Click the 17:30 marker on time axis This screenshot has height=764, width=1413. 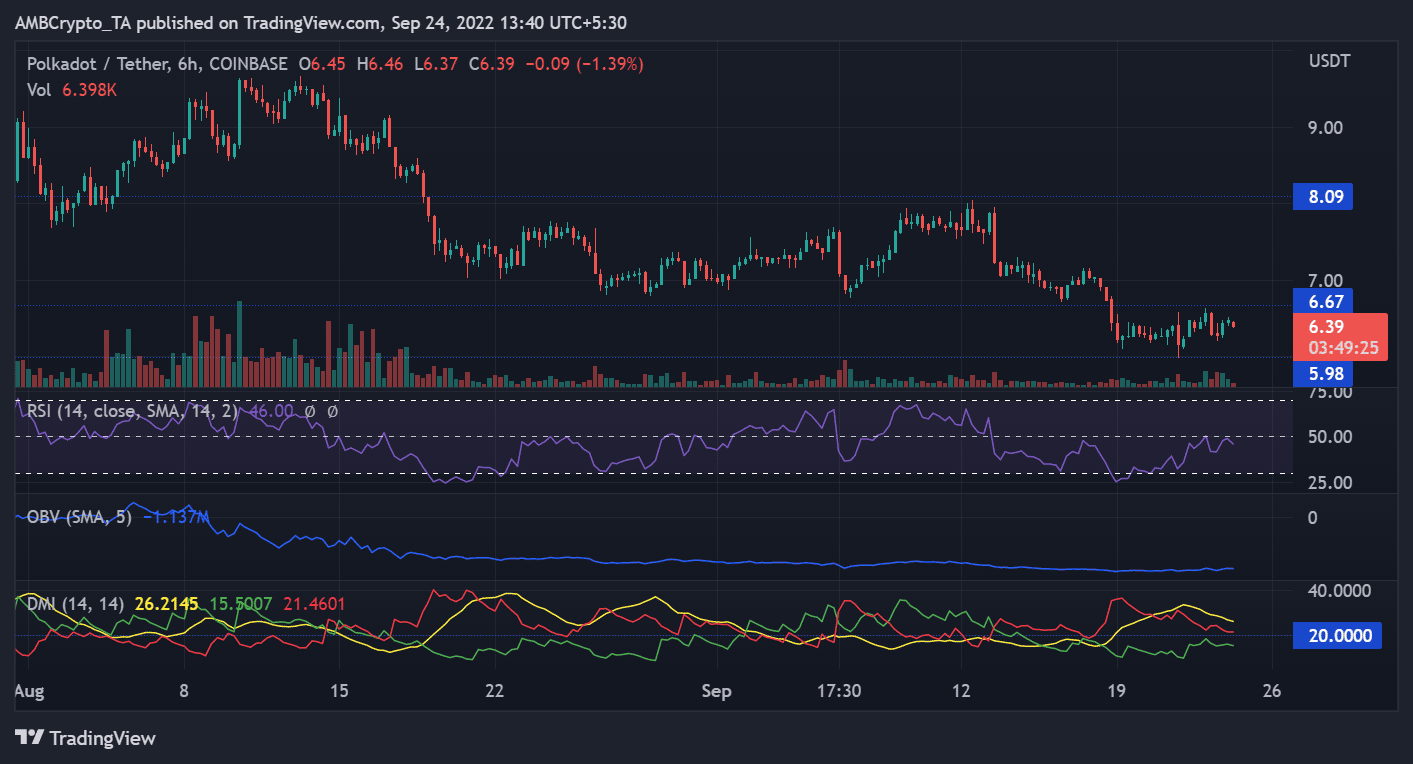coord(839,691)
